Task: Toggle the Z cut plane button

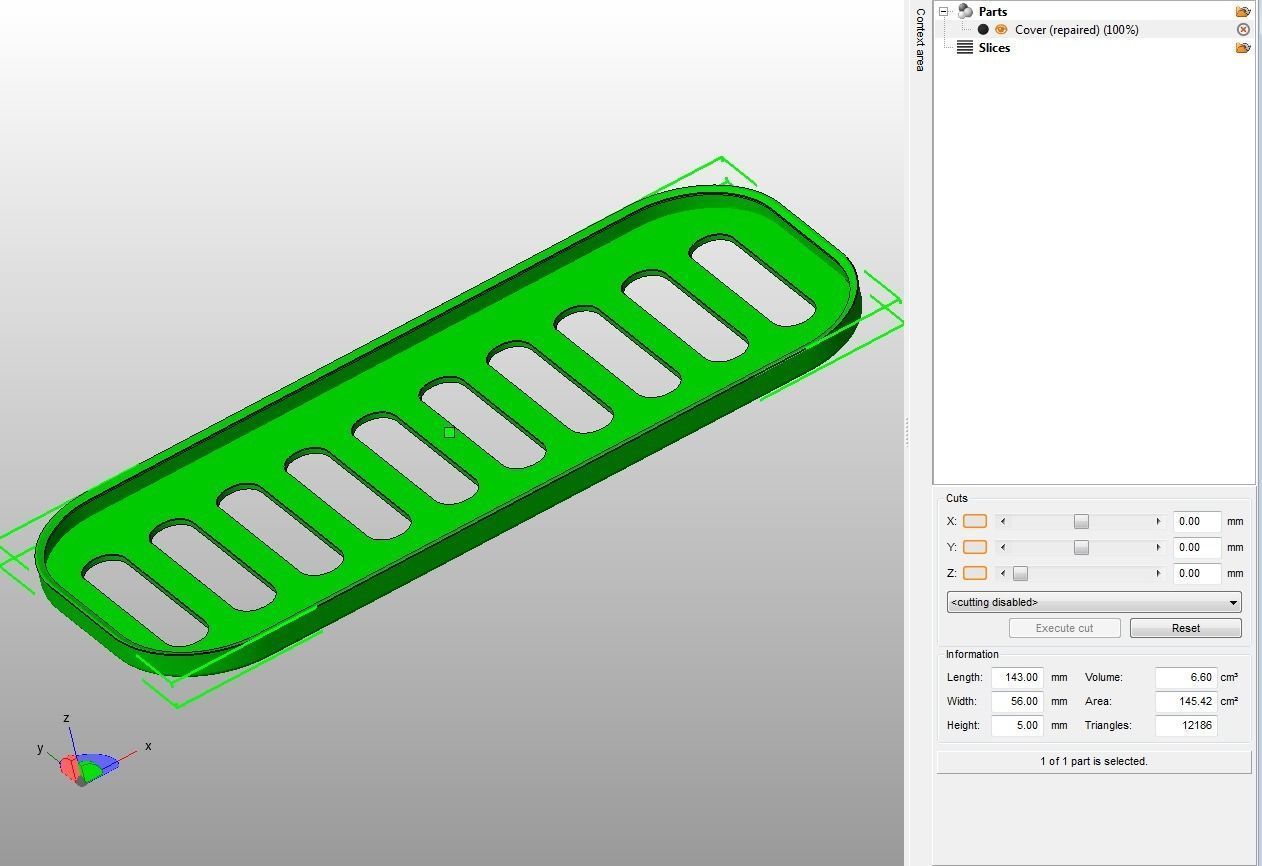Action: pyautogui.click(x=974, y=573)
